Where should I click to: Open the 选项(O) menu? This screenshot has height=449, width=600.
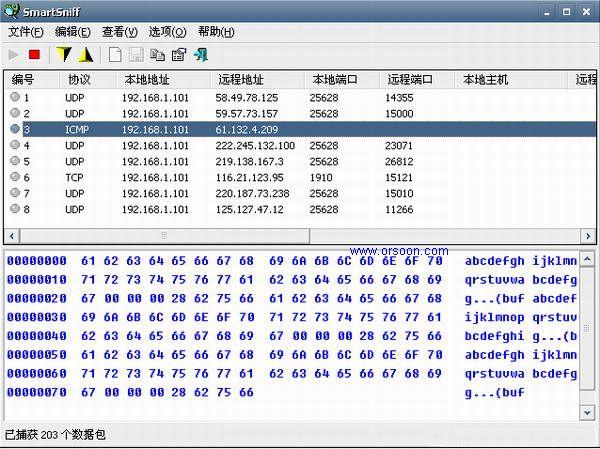[168, 32]
